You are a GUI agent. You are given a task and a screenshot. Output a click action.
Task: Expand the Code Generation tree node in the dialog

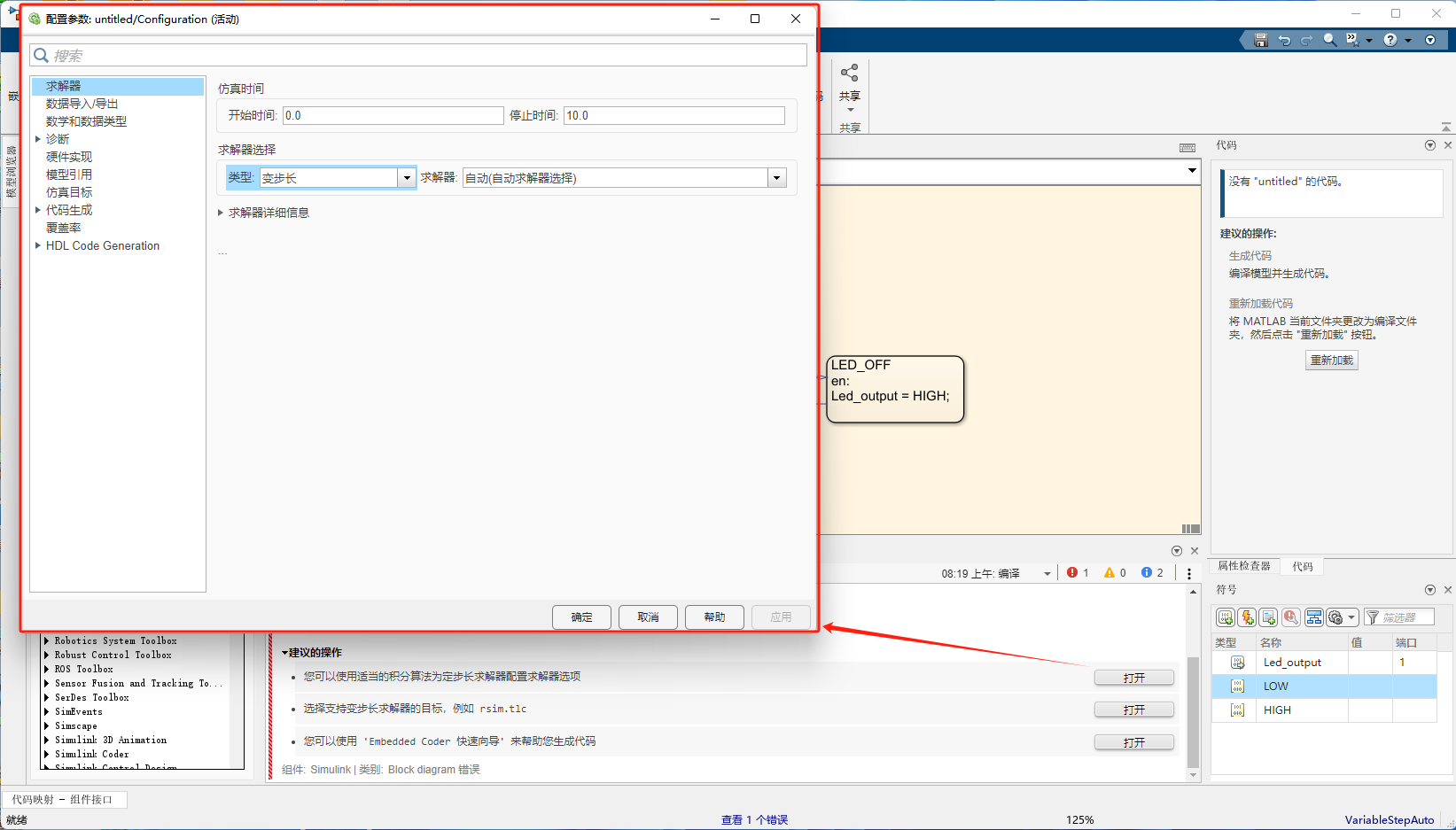pyautogui.click(x=38, y=210)
